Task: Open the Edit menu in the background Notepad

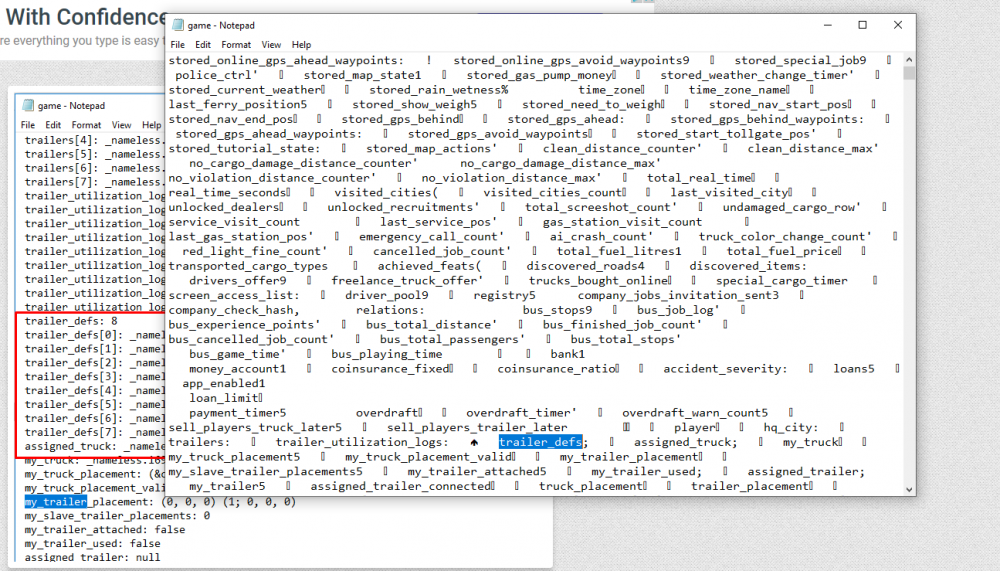Action: [x=54, y=125]
